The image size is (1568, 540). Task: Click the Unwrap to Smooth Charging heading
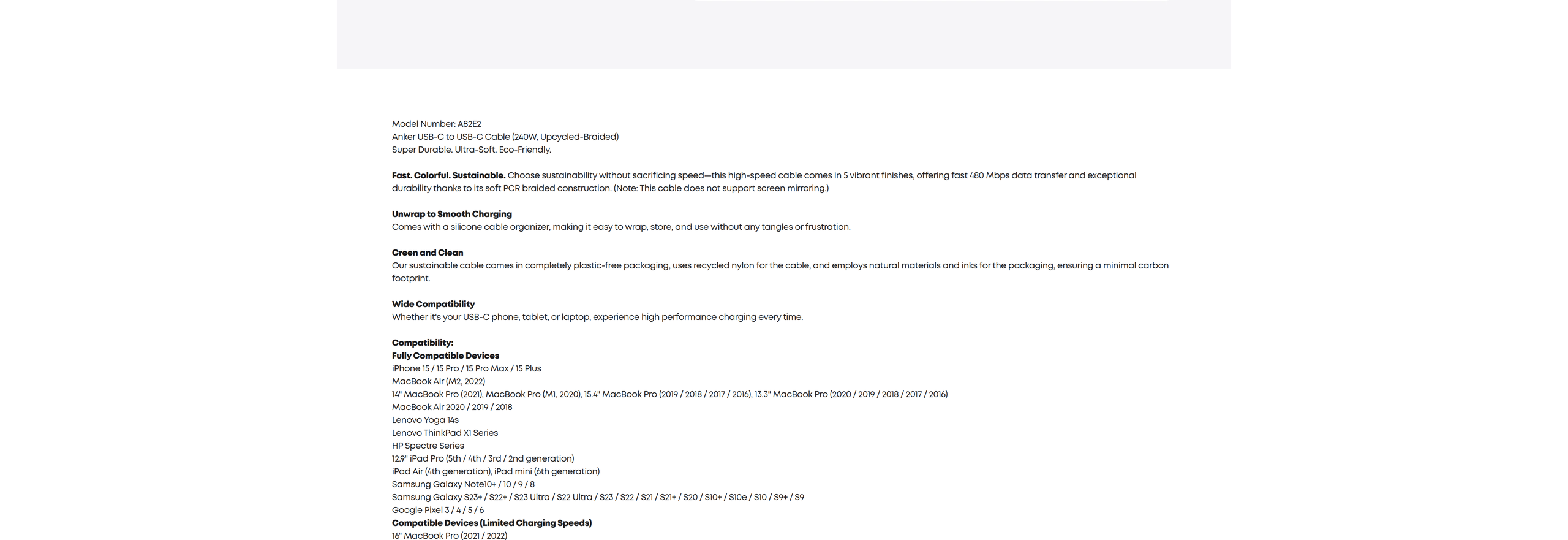[x=451, y=214]
